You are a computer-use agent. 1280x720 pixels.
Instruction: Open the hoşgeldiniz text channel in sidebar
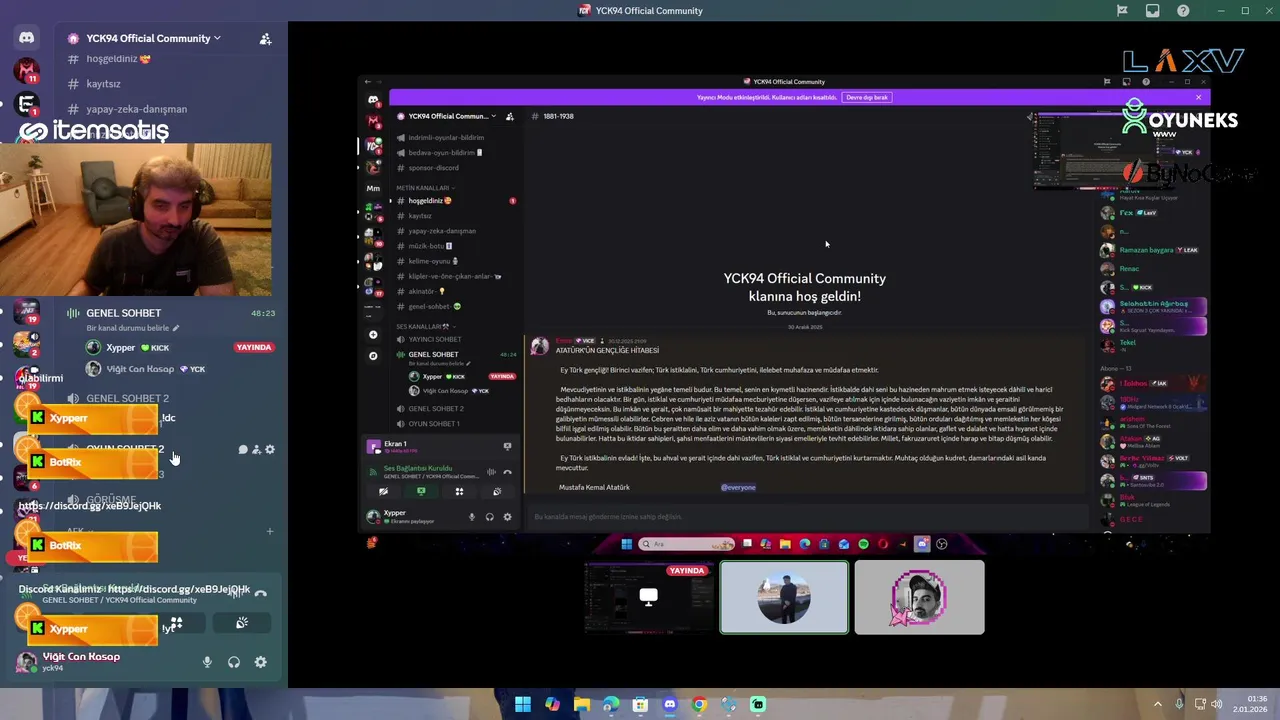(x=118, y=59)
